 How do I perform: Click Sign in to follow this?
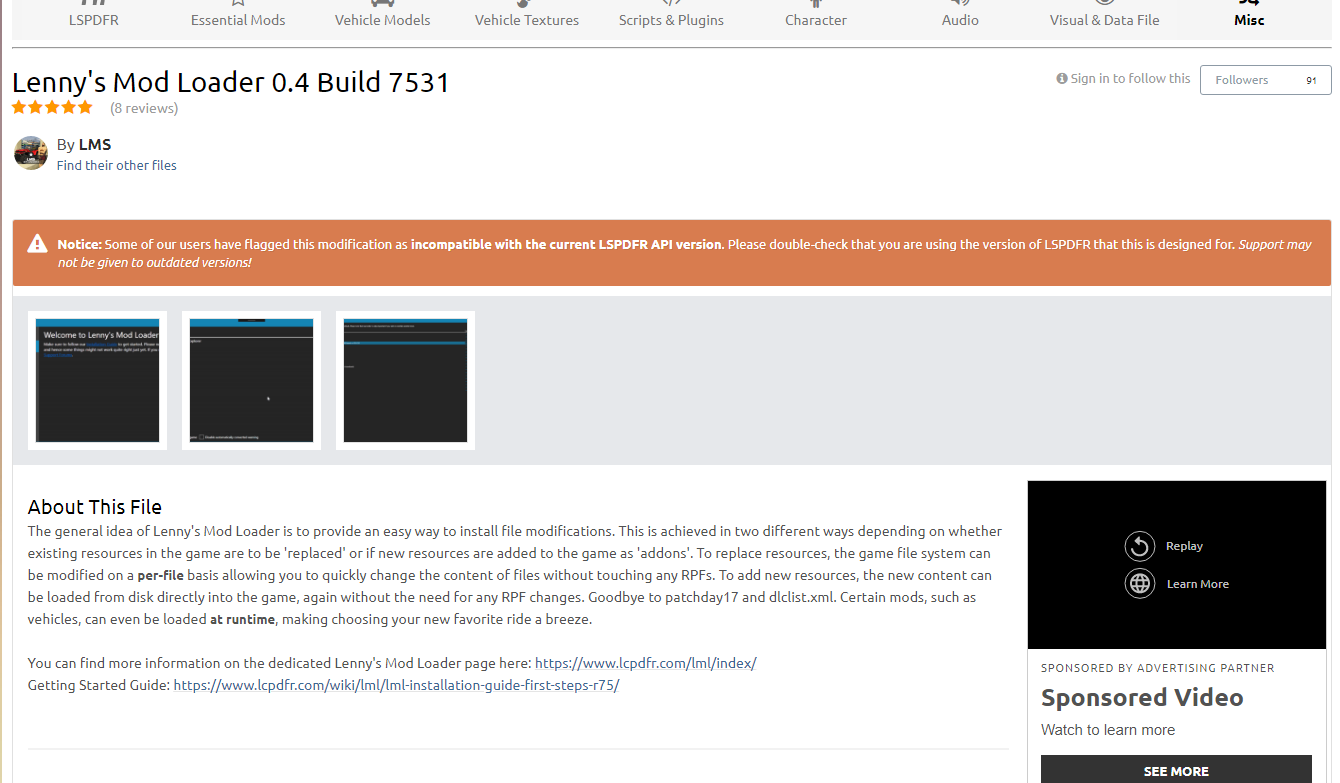(x=1123, y=79)
